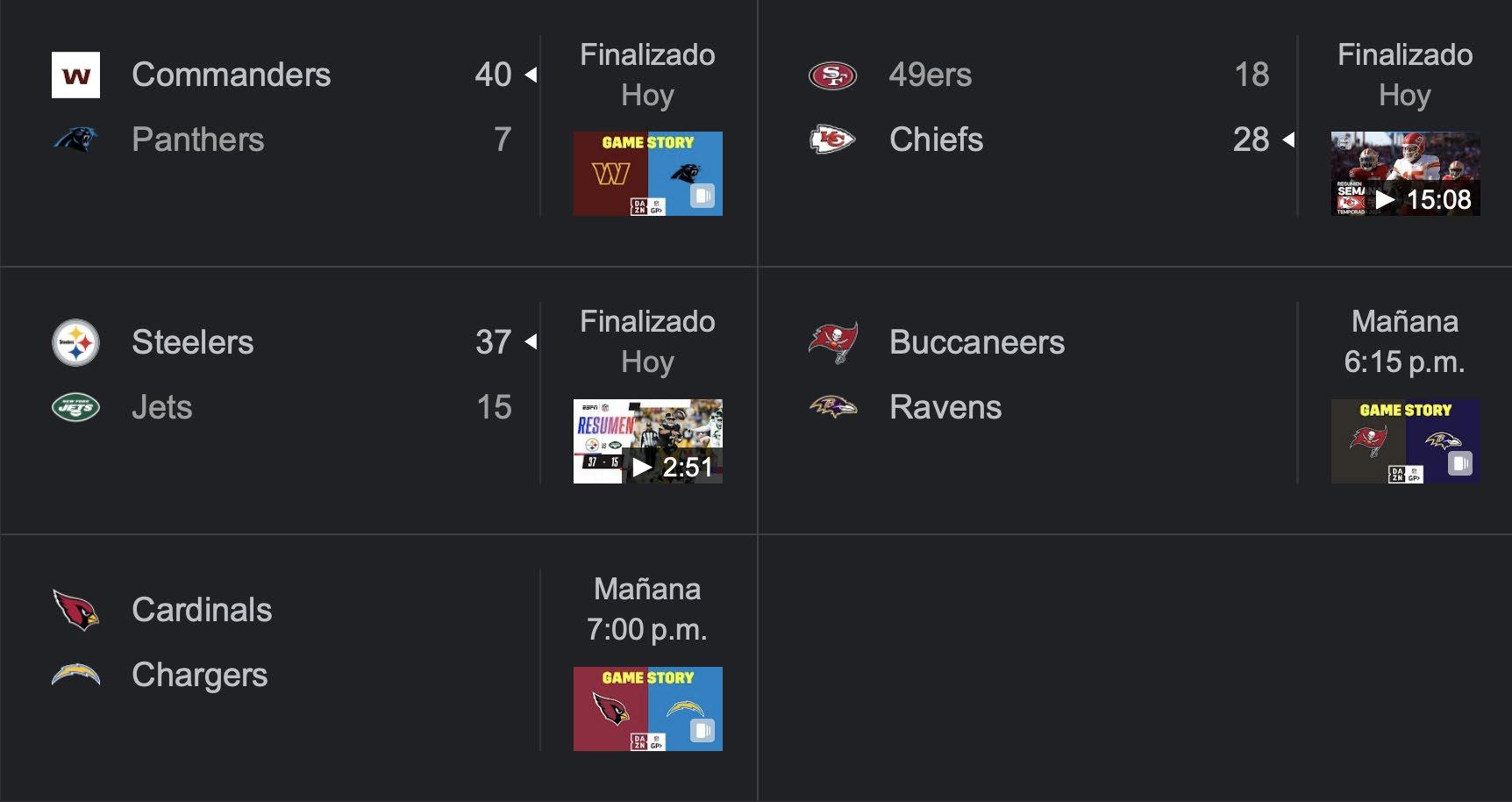Click the Commanders team logo
Viewport: 1512px width, 802px height.
pos(75,75)
